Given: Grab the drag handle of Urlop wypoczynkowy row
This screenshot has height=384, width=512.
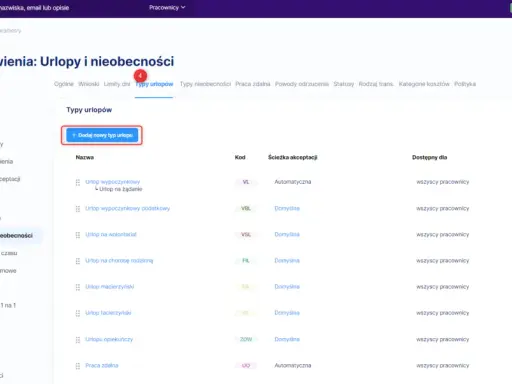Looking at the screenshot, I should tap(78, 182).
